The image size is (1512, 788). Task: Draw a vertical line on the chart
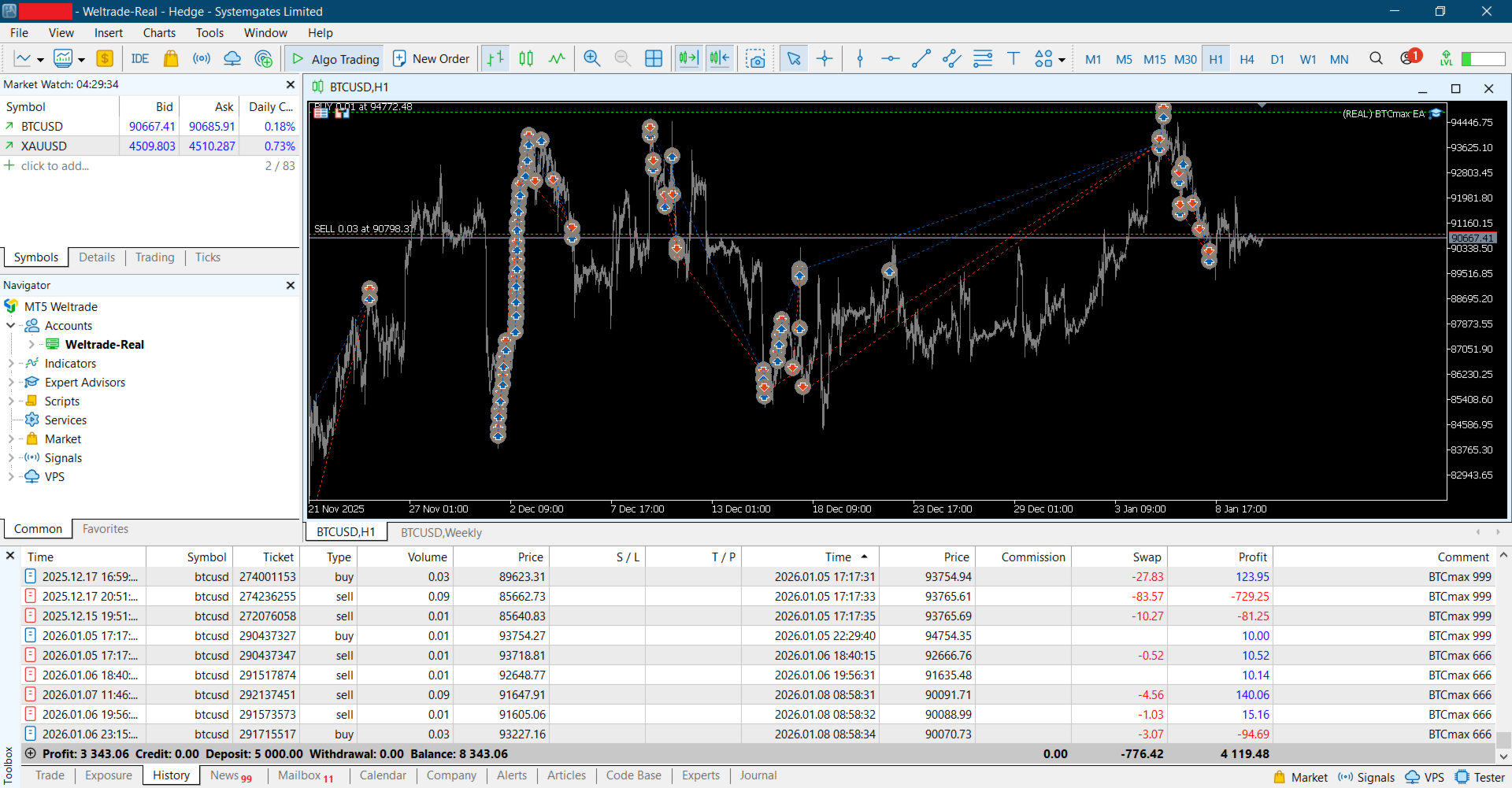(x=860, y=59)
